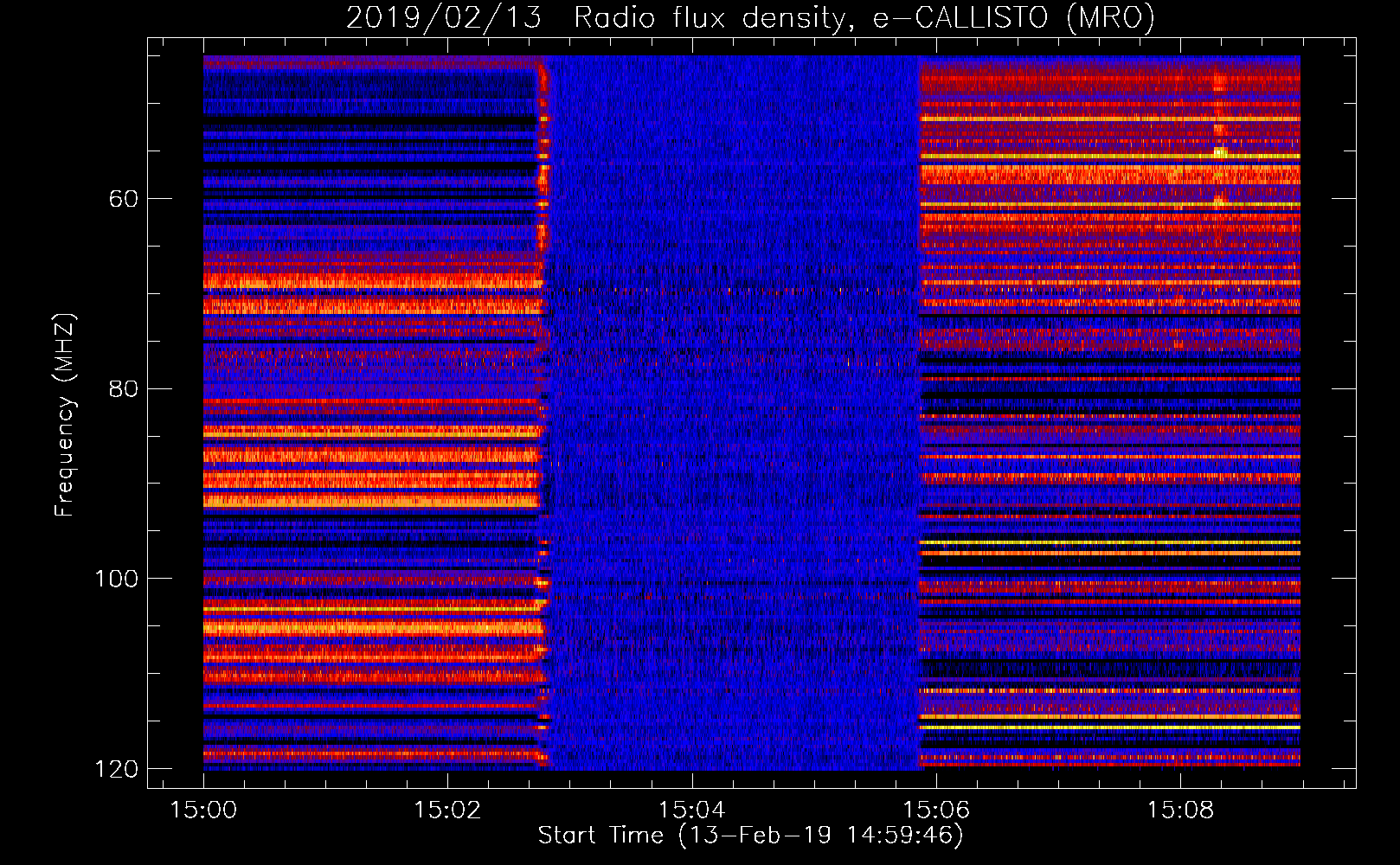
Task: Select the 15:00 time tick label
Action: [x=203, y=811]
